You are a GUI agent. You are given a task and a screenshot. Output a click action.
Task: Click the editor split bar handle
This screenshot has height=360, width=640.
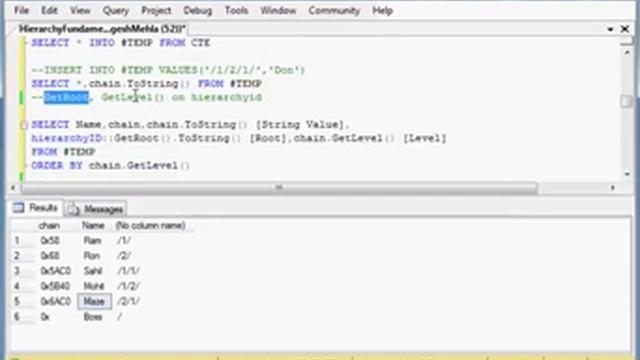click(x=627, y=41)
